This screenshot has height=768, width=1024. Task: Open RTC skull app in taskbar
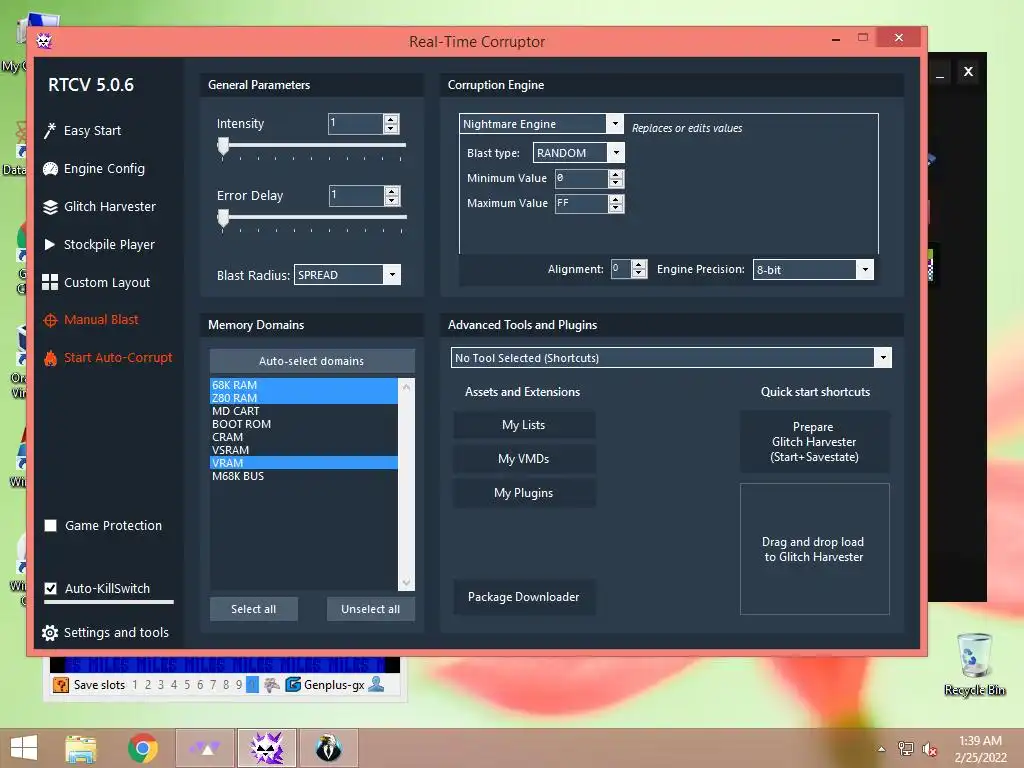(x=267, y=748)
